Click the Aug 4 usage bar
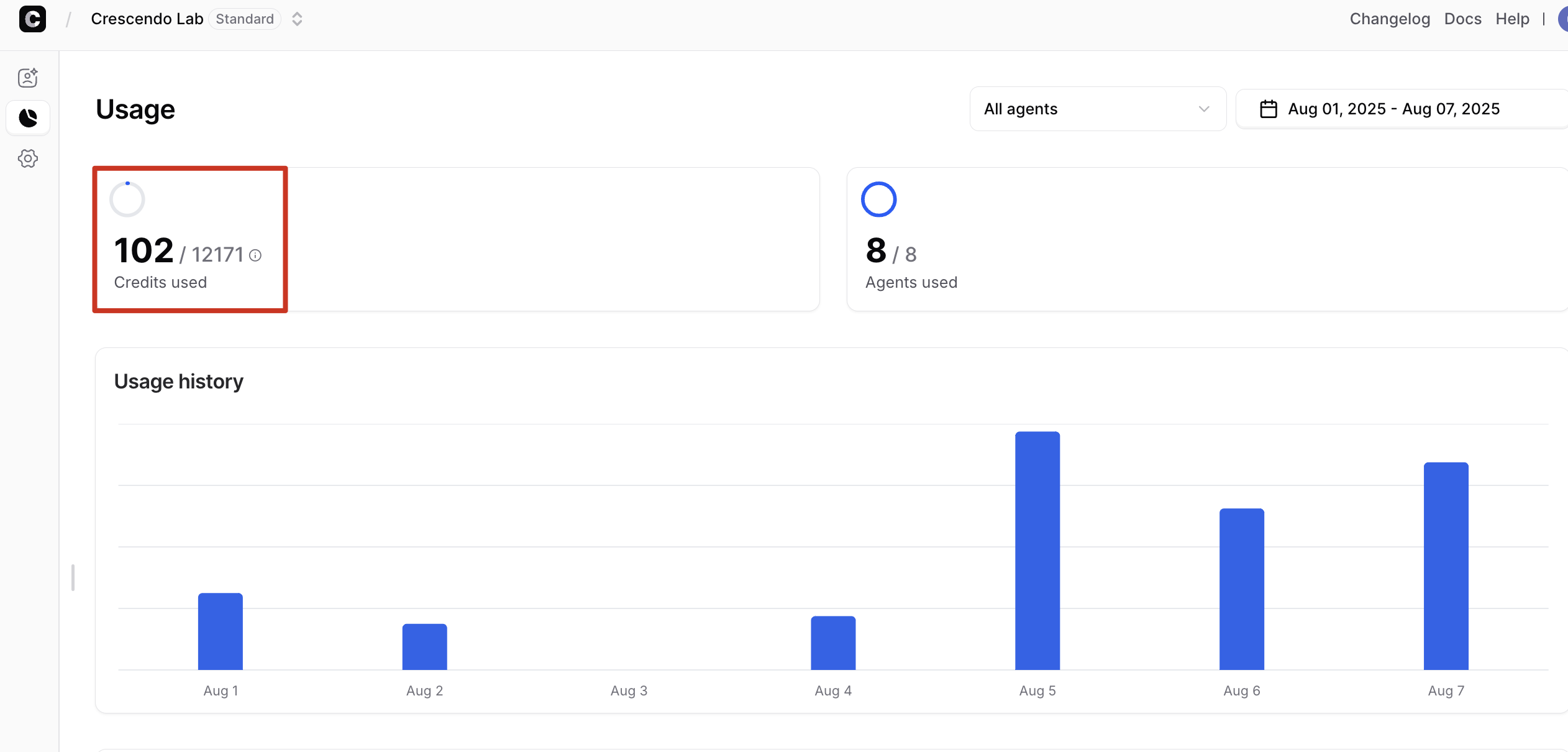Viewport: 1568px width, 752px height. 833,643
